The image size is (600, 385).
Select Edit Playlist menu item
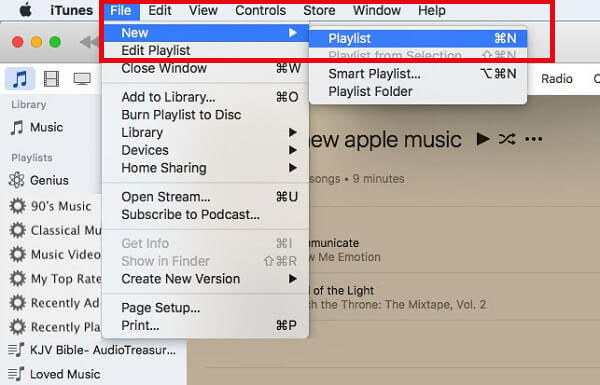click(206, 51)
